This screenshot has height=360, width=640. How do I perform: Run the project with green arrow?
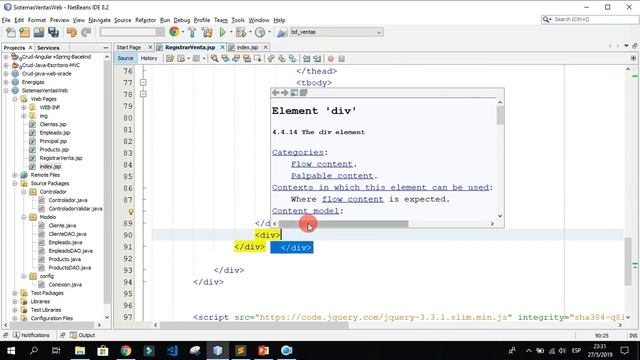click(222, 32)
